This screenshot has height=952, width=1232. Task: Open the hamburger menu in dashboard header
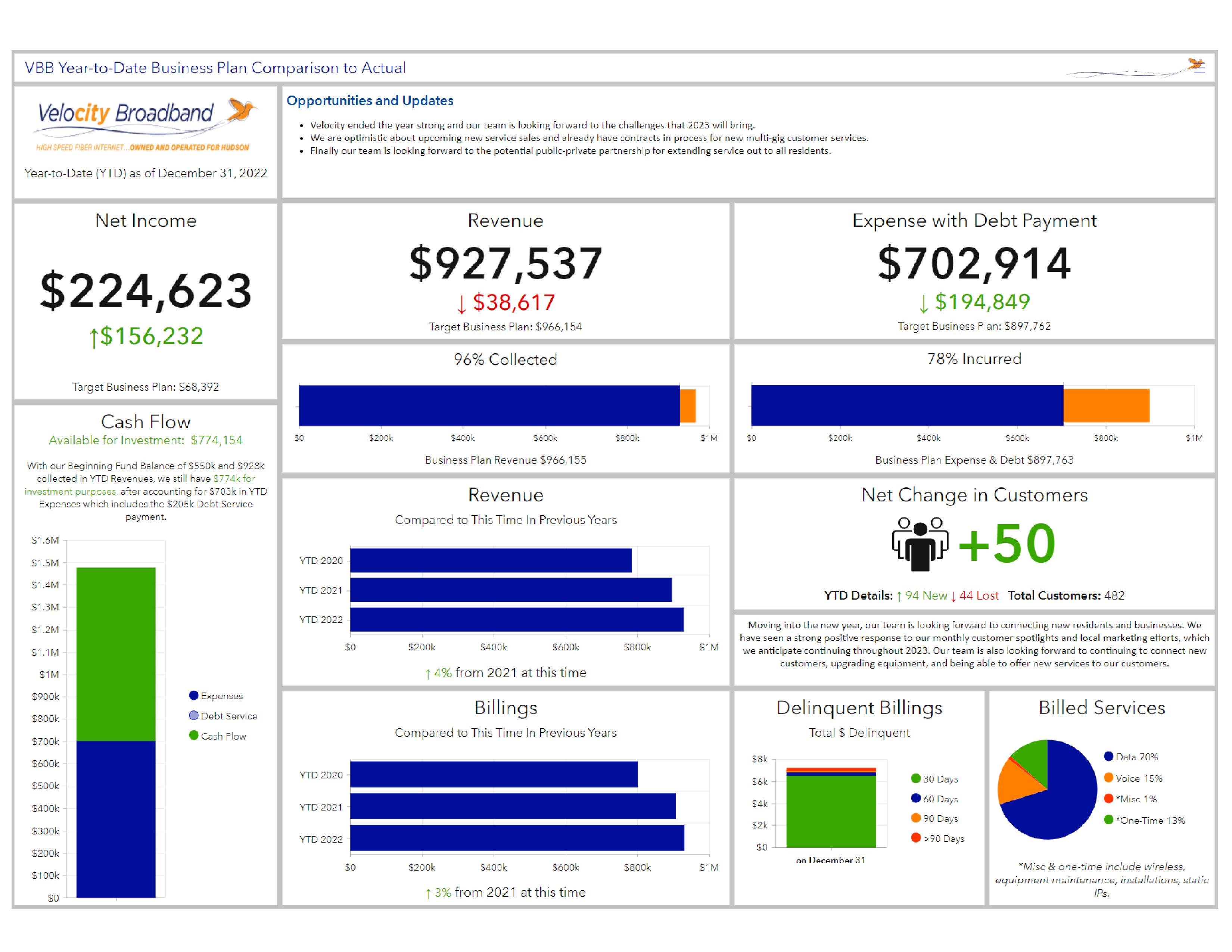1199,67
